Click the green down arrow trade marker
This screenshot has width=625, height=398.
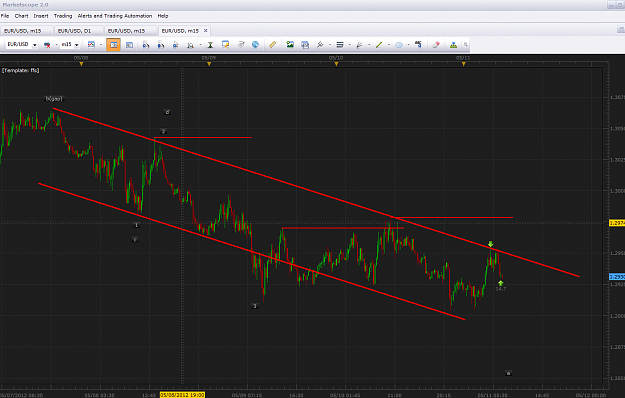point(491,244)
